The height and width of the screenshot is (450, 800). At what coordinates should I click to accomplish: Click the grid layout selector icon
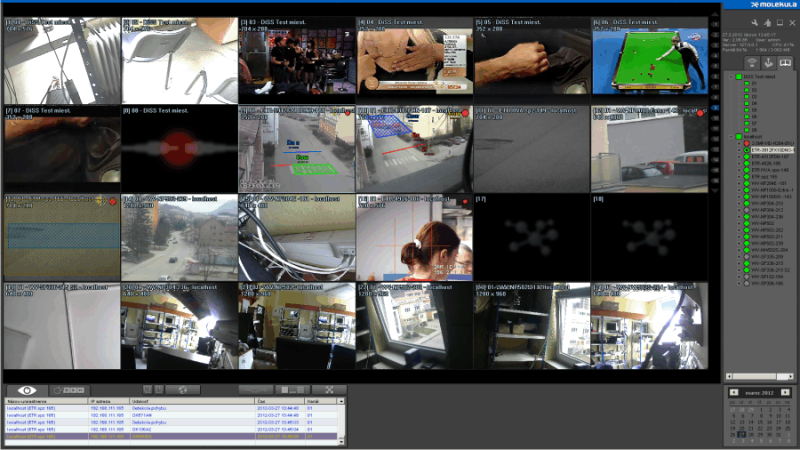(292, 389)
